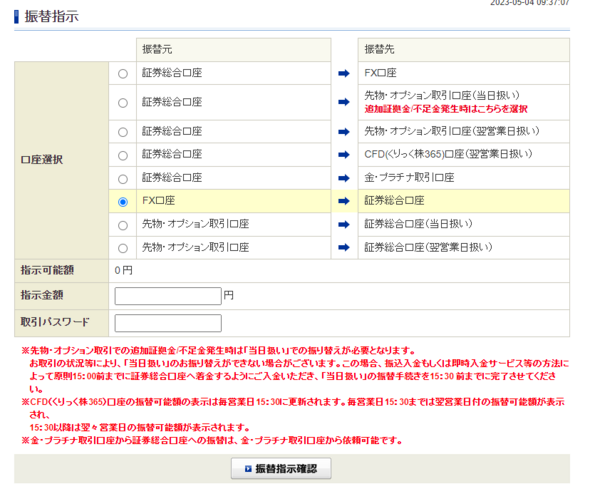
Task: Click the 振替先 column header
Action: (x=463, y=49)
